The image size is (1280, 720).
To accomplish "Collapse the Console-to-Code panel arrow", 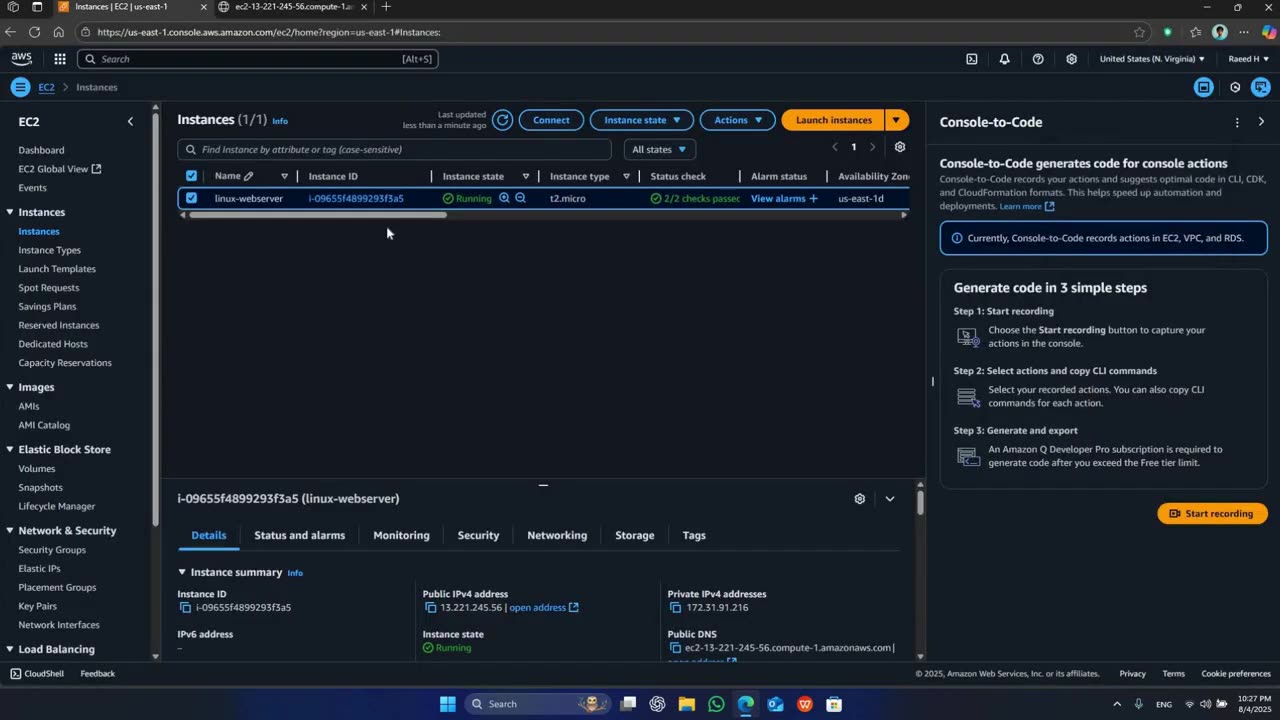I will point(1261,122).
